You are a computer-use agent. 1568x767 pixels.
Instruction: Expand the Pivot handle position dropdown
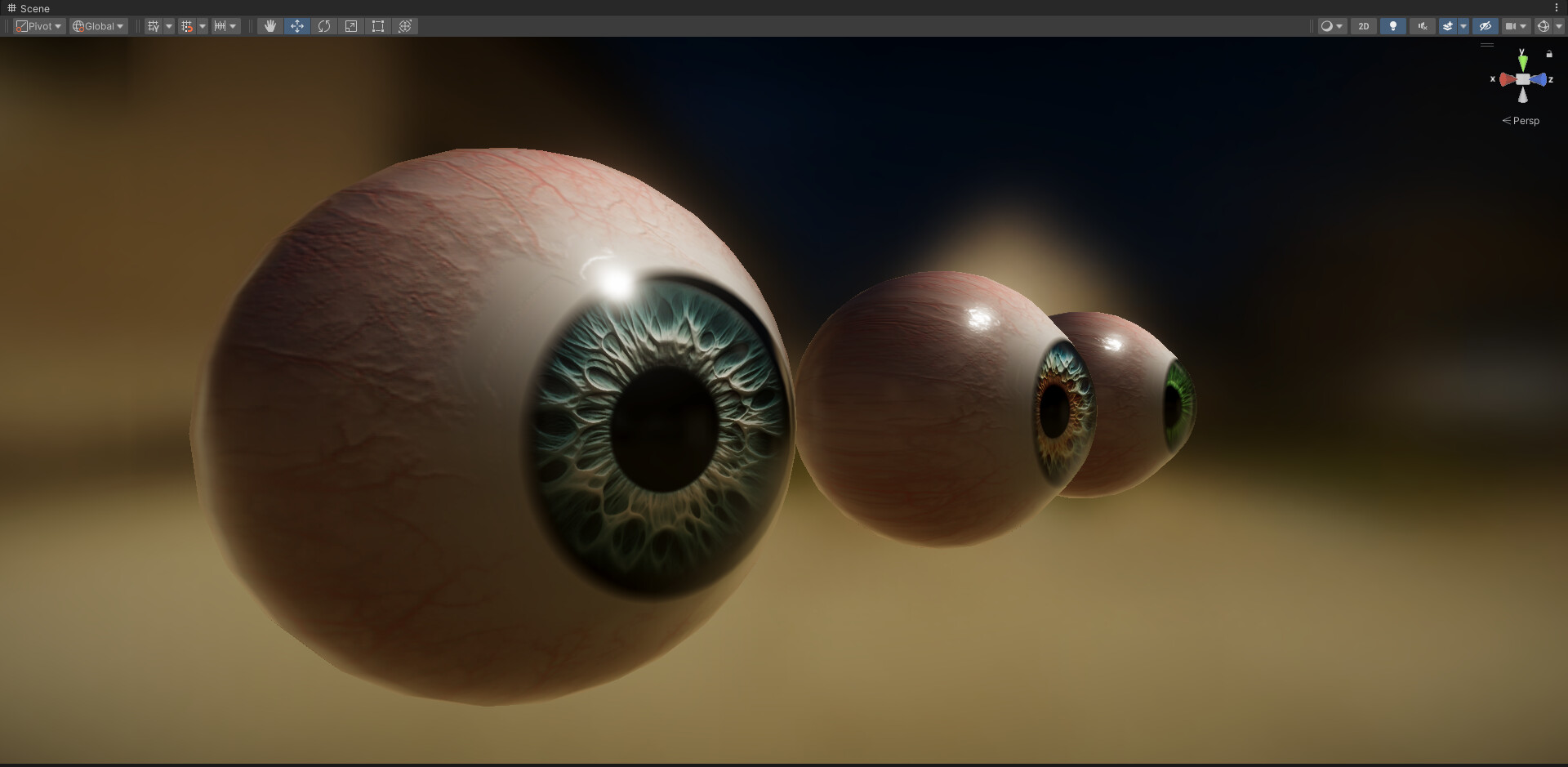[38, 25]
